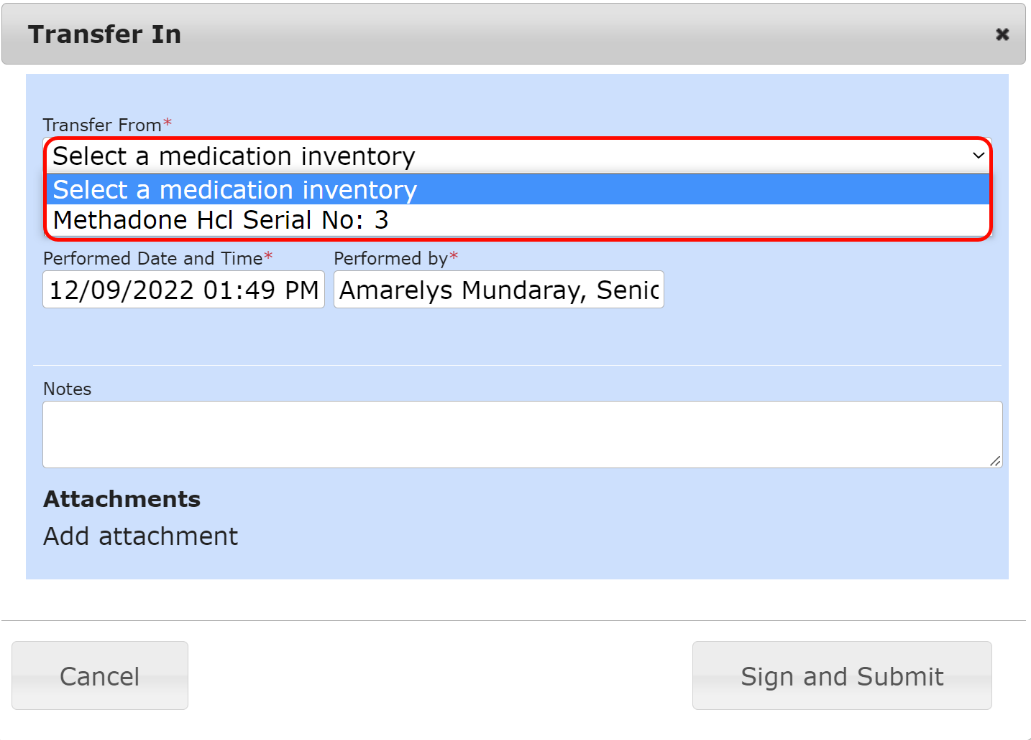
Task: Click the Attachments heading
Action: [x=121, y=499]
